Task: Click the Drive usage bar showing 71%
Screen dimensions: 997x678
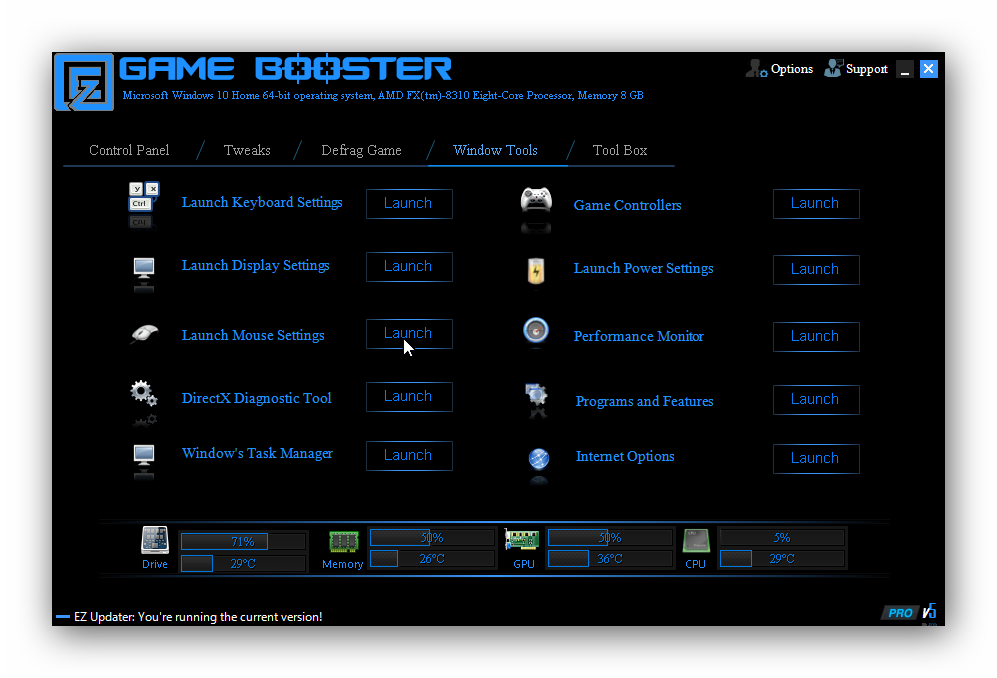Action: pyautogui.click(x=243, y=541)
